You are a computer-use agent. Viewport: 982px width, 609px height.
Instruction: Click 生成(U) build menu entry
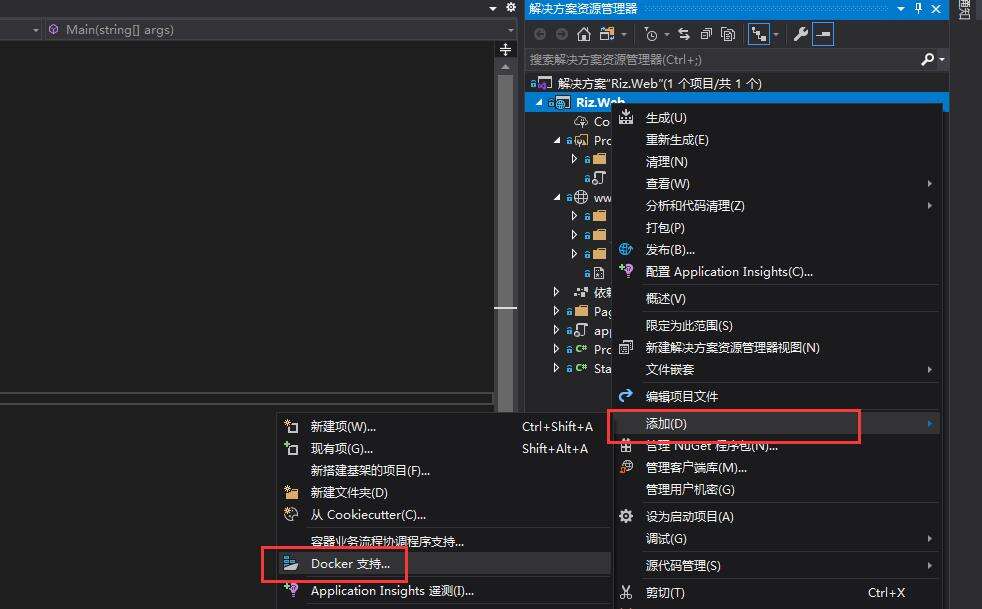point(777,118)
